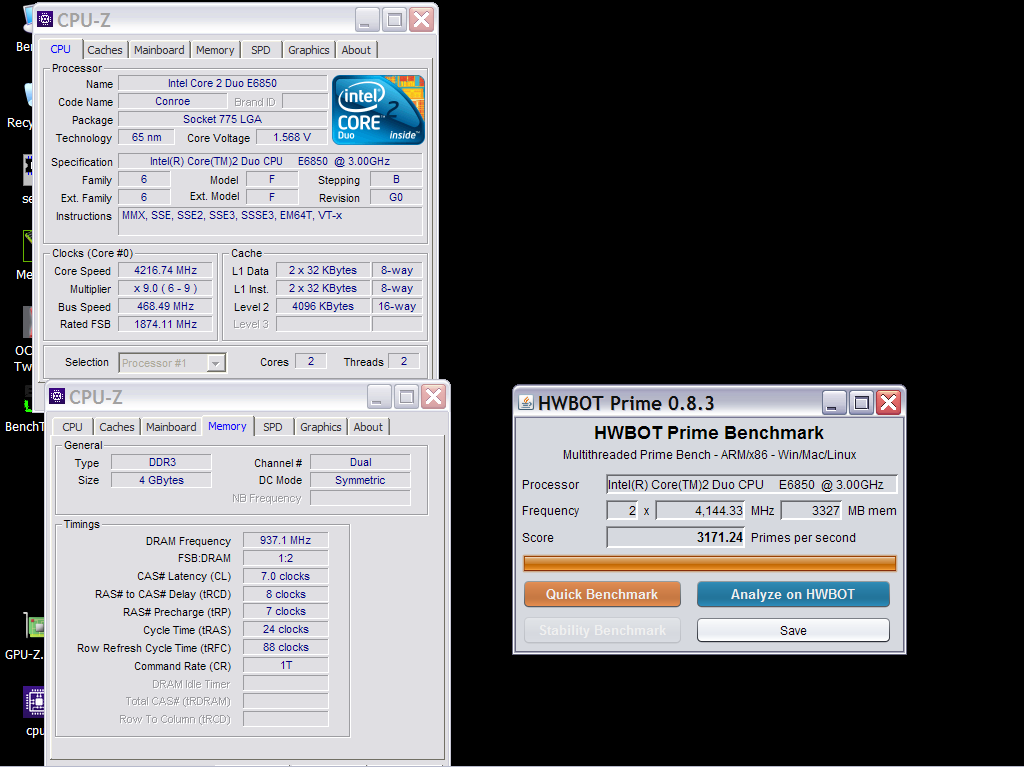
Task: Click the 3171.24 score field
Action: [x=676, y=537]
